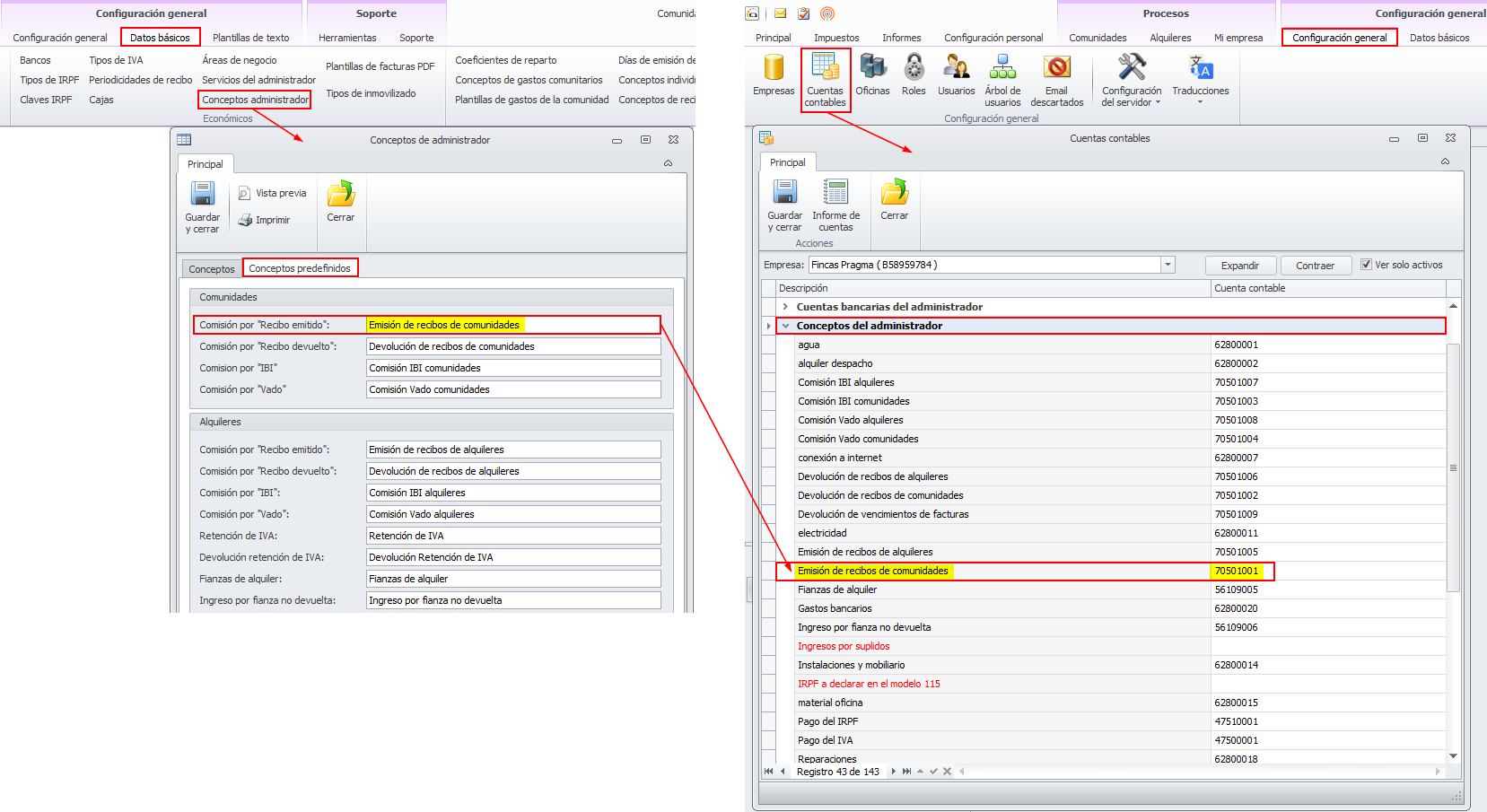
Task: Select the Conceptos tab
Action: 212,269
